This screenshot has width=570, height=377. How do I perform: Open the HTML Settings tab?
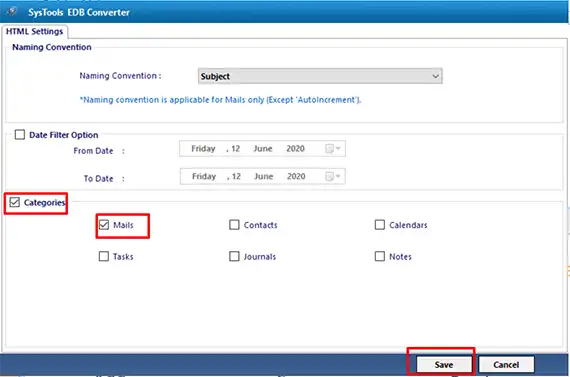click(35, 32)
